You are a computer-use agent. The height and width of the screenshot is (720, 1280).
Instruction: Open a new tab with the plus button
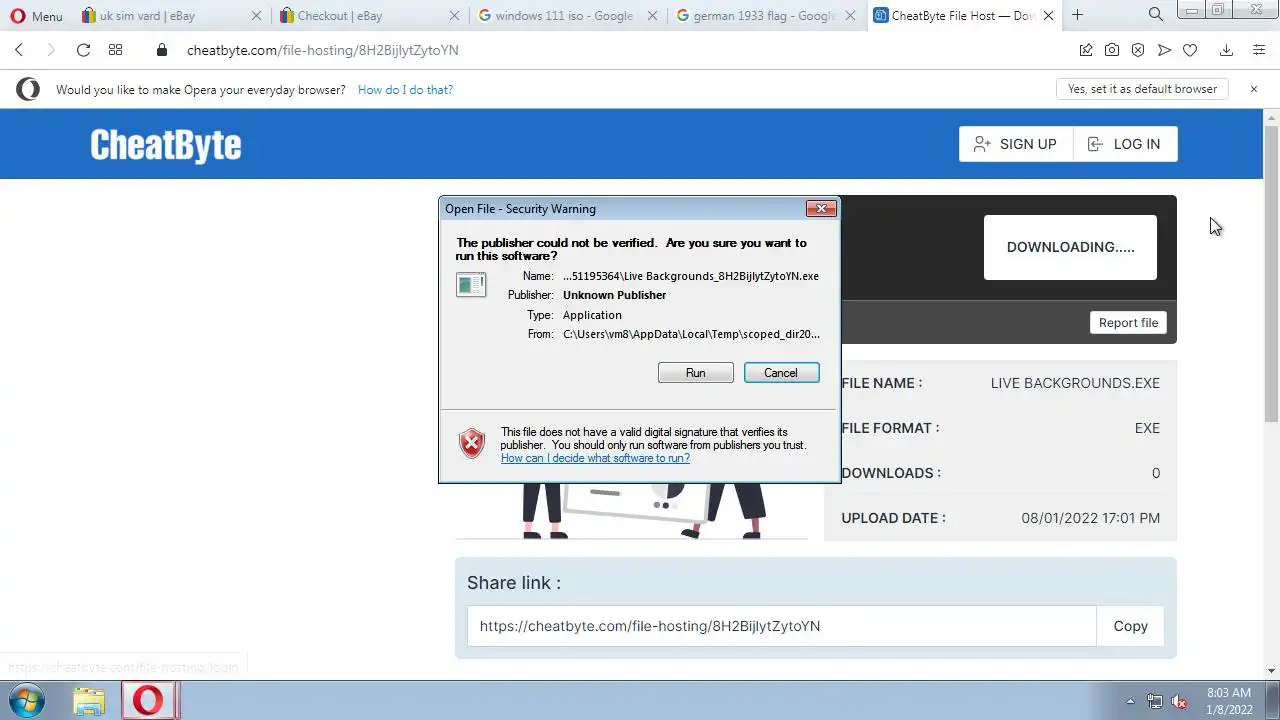click(x=1077, y=15)
